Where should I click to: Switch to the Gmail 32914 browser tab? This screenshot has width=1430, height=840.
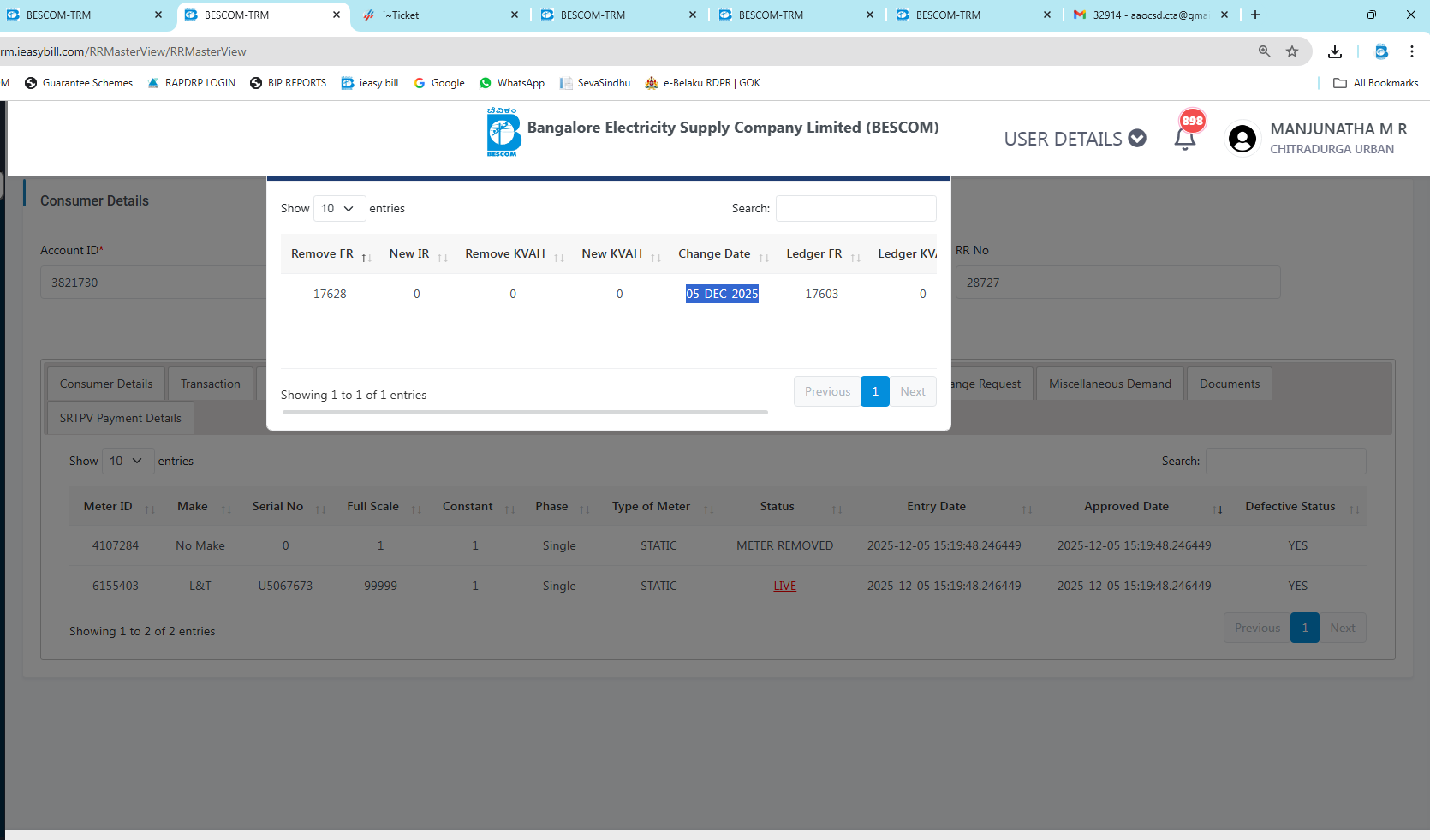click(x=1151, y=15)
